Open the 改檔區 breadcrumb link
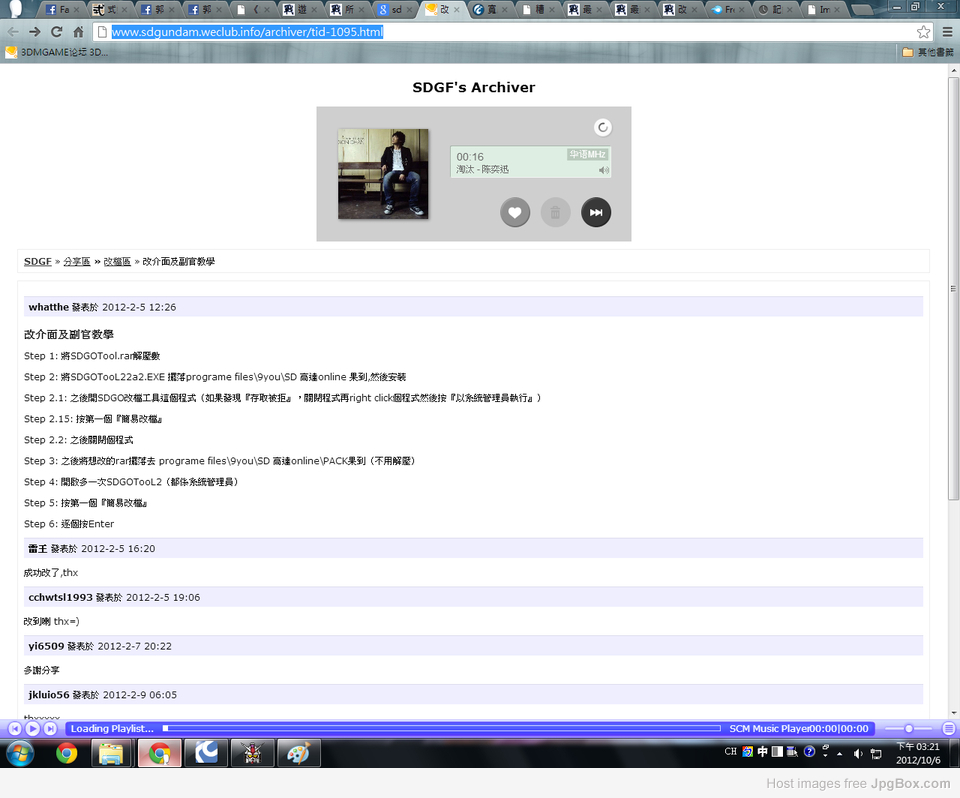Screen dimensions: 960x798 pos(117,261)
